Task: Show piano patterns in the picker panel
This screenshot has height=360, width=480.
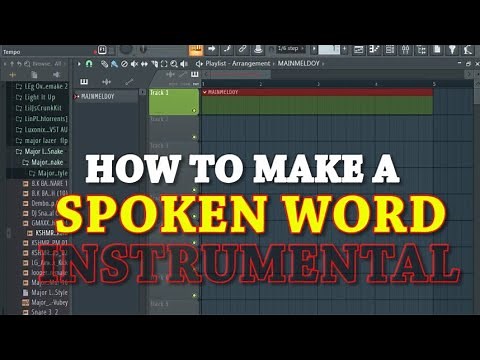Action: pos(84,82)
